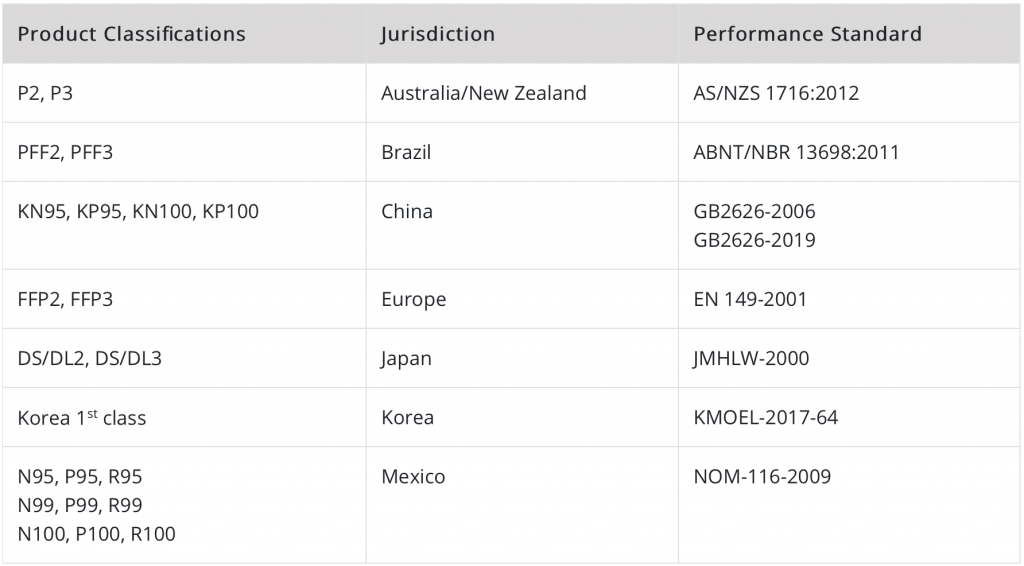Click the Brazil jurisdiction cell
Image resolution: width=1024 pixels, height=566 pixels.
[406, 152]
